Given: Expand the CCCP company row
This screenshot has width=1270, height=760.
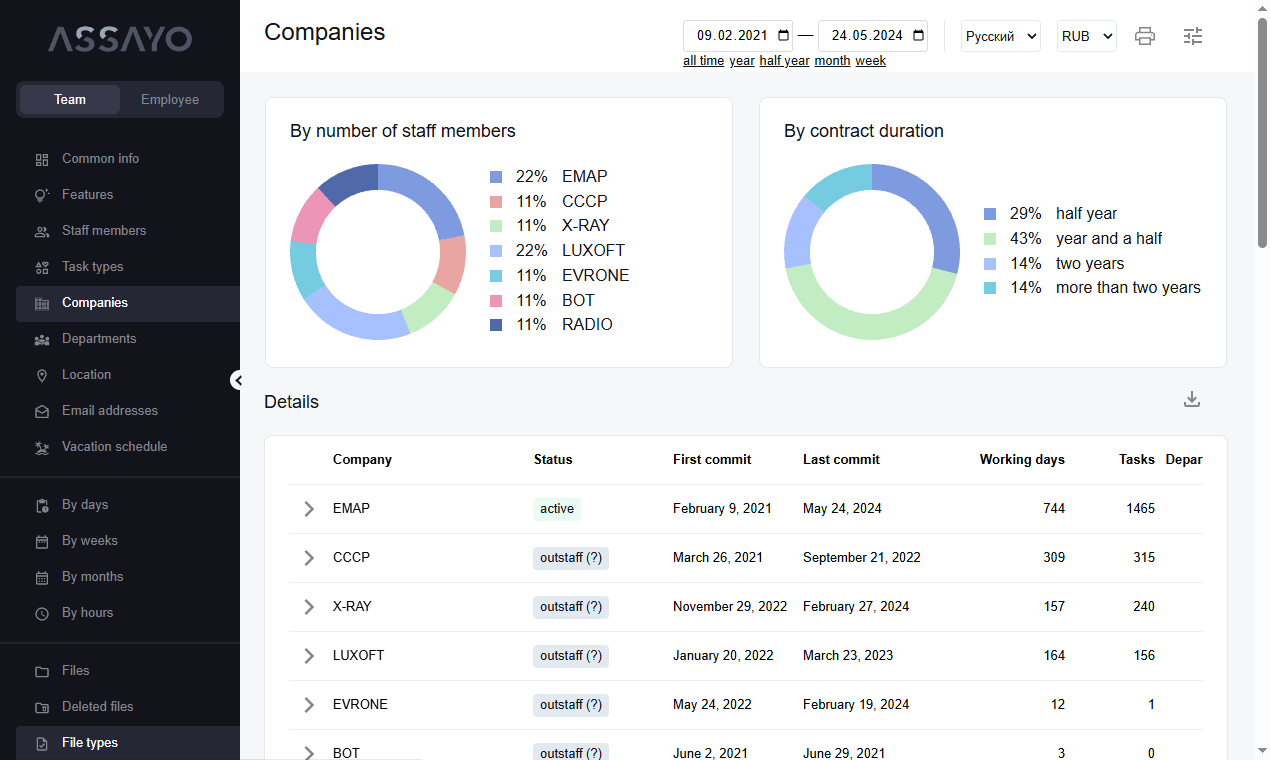Looking at the screenshot, I should click(309, 558).
